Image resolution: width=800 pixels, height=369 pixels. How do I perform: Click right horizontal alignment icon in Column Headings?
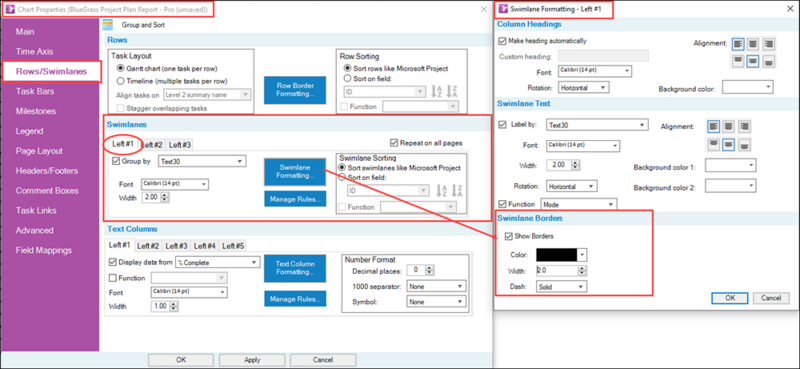[x=768, y=44]
